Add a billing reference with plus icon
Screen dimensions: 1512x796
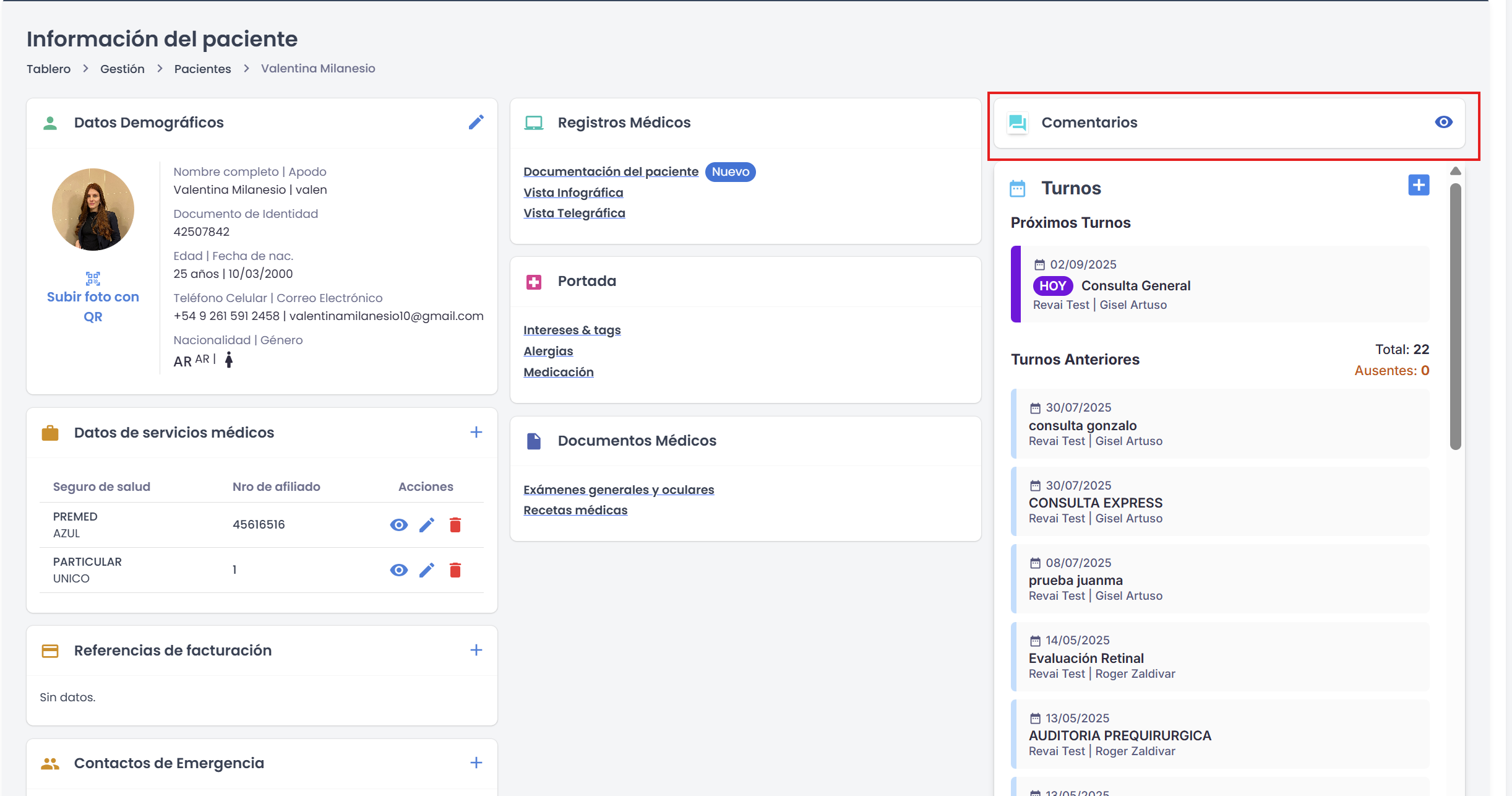point(476,650)
